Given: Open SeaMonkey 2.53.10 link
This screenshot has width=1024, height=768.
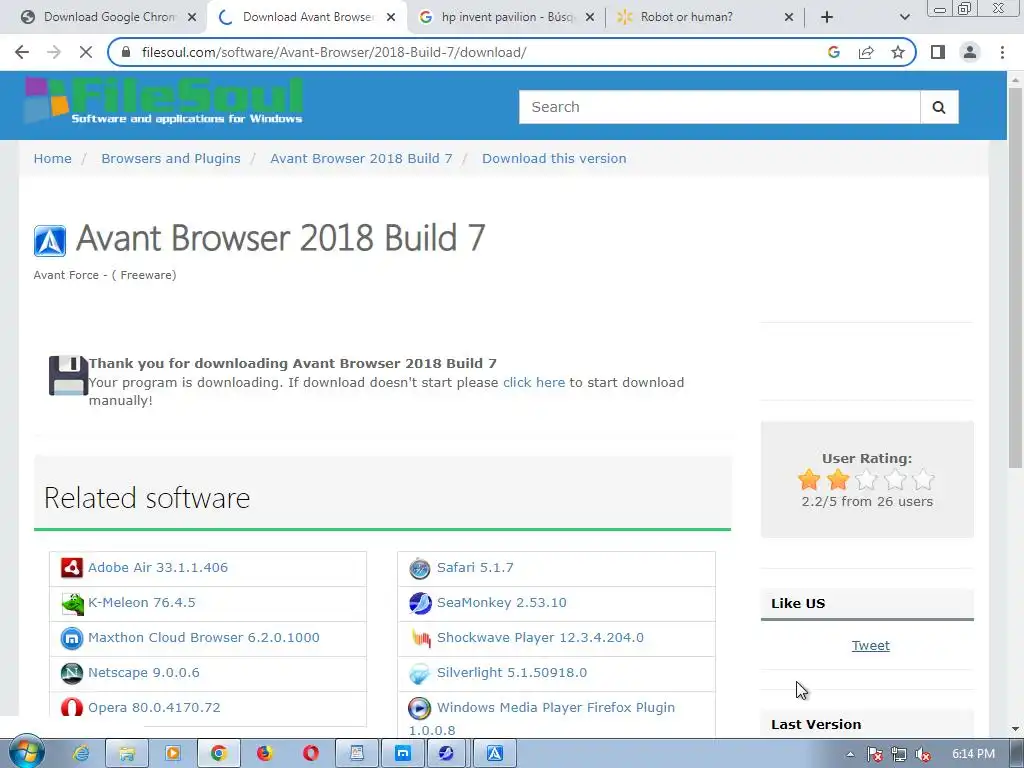Looking at the screenshot, I should (x=502, y=603).
